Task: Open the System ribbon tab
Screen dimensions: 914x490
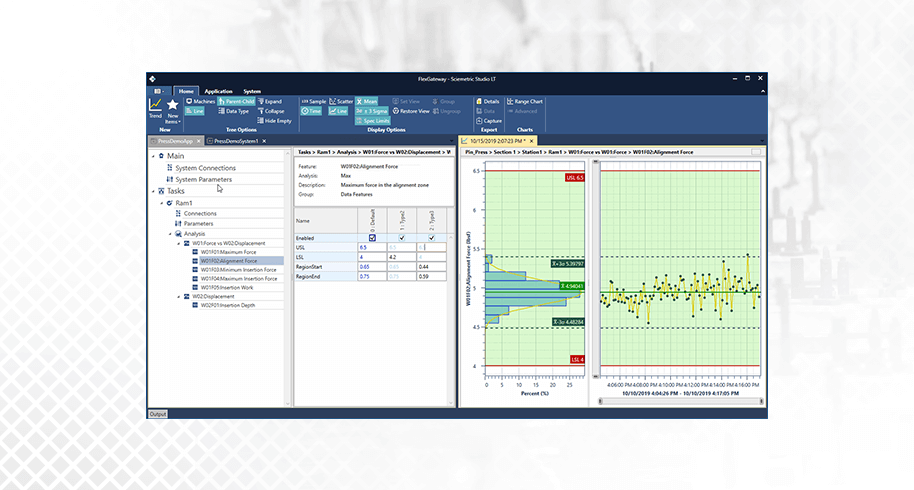Action: [x=252, y=91]
